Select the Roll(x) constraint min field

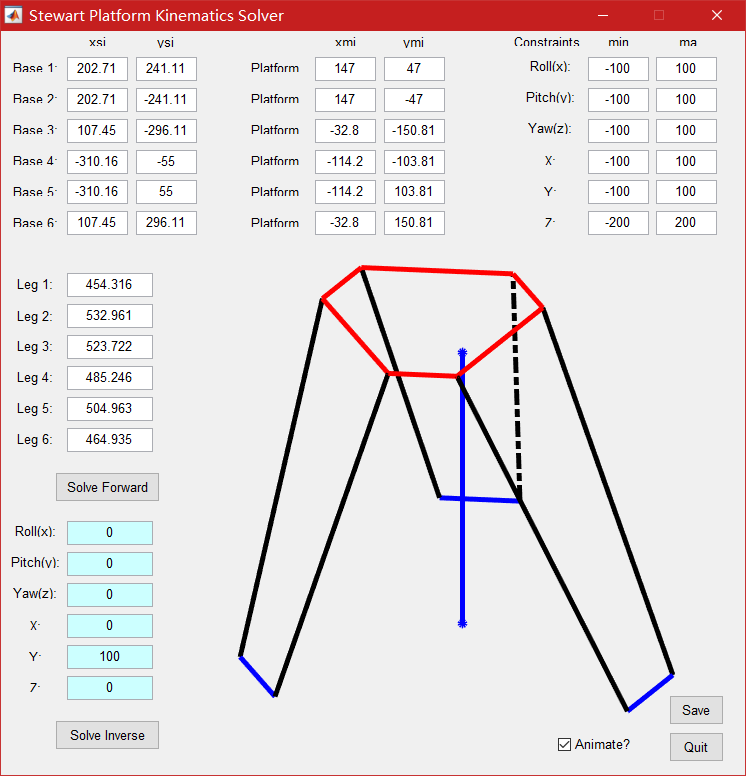pyautogui.click(x=618, y=69)
